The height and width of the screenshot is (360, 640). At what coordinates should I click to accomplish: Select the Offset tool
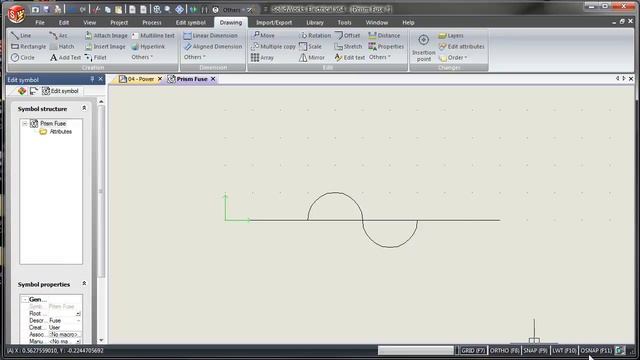pos(347,36)
